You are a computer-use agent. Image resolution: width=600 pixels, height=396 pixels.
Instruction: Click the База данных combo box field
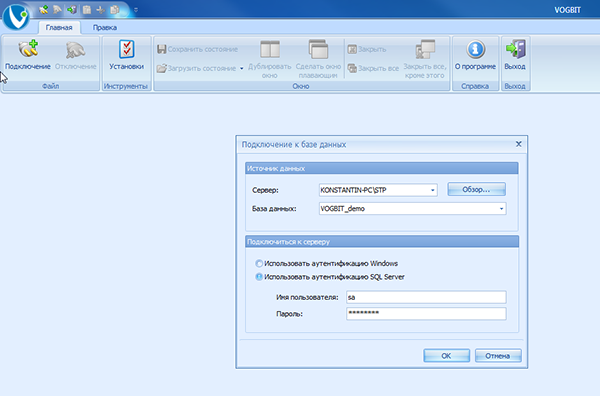coord(412,209)
